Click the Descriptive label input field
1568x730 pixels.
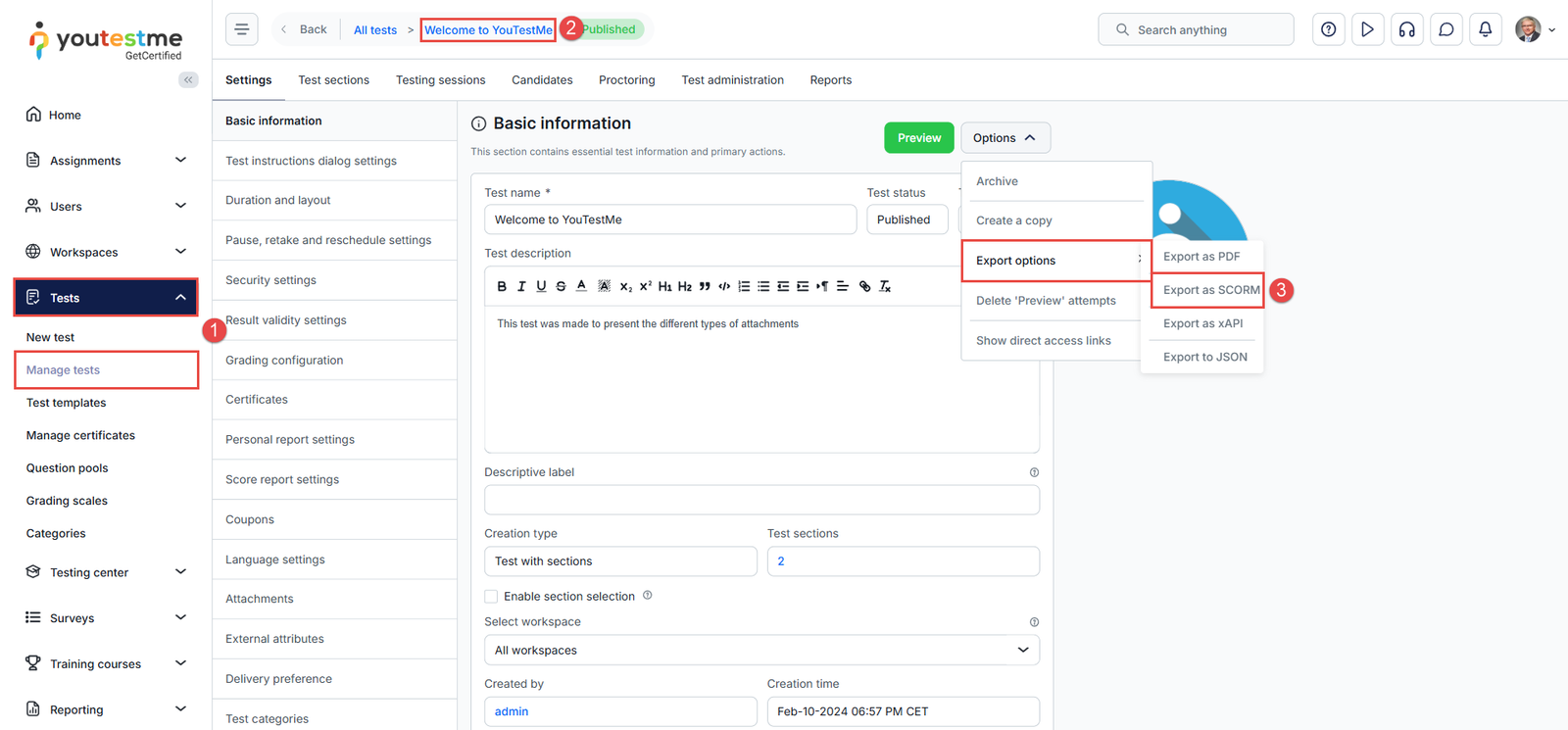(x=761, y=500)
